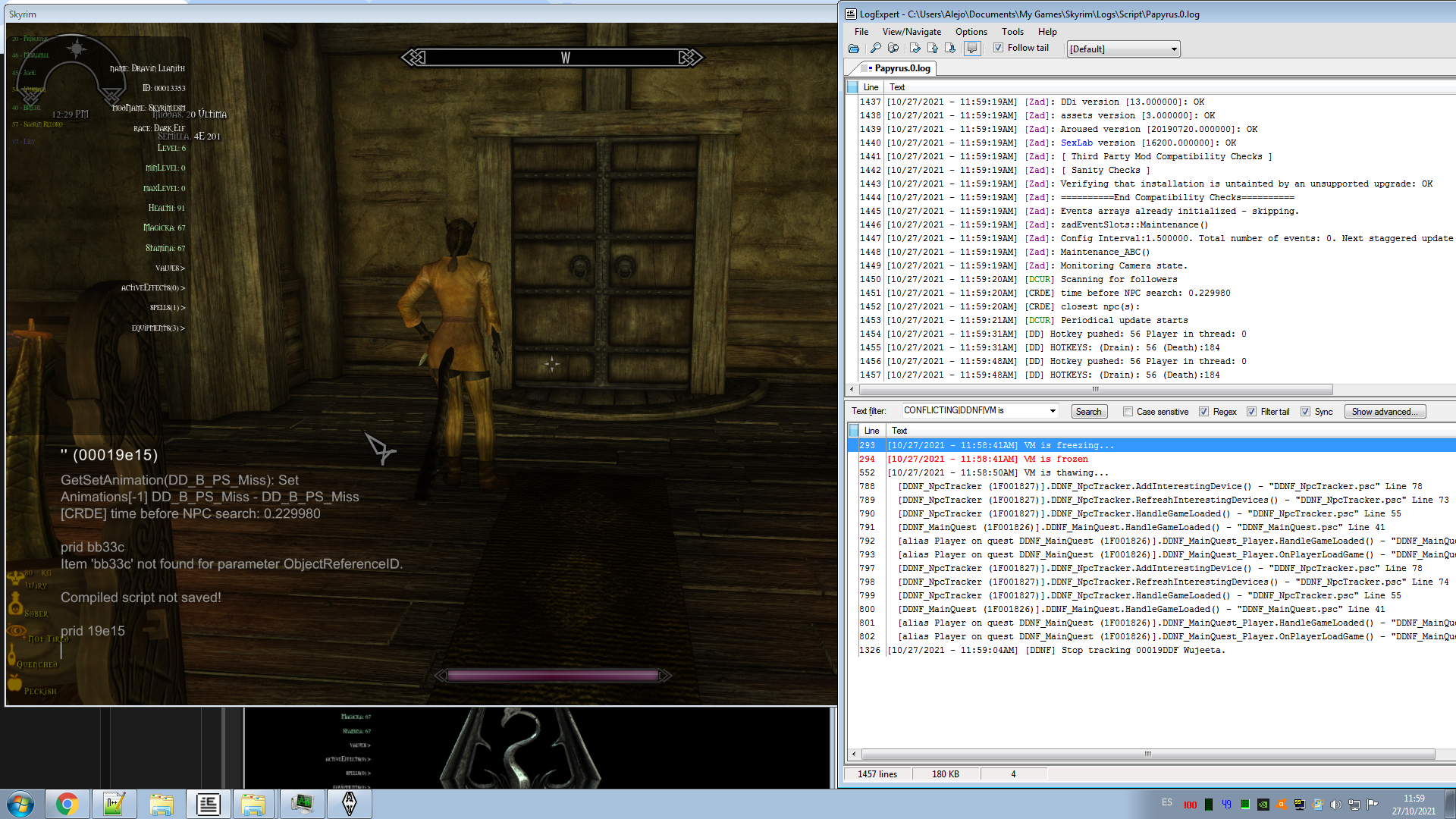Click the green grid memory tray icon

(x=1245, y=805)
